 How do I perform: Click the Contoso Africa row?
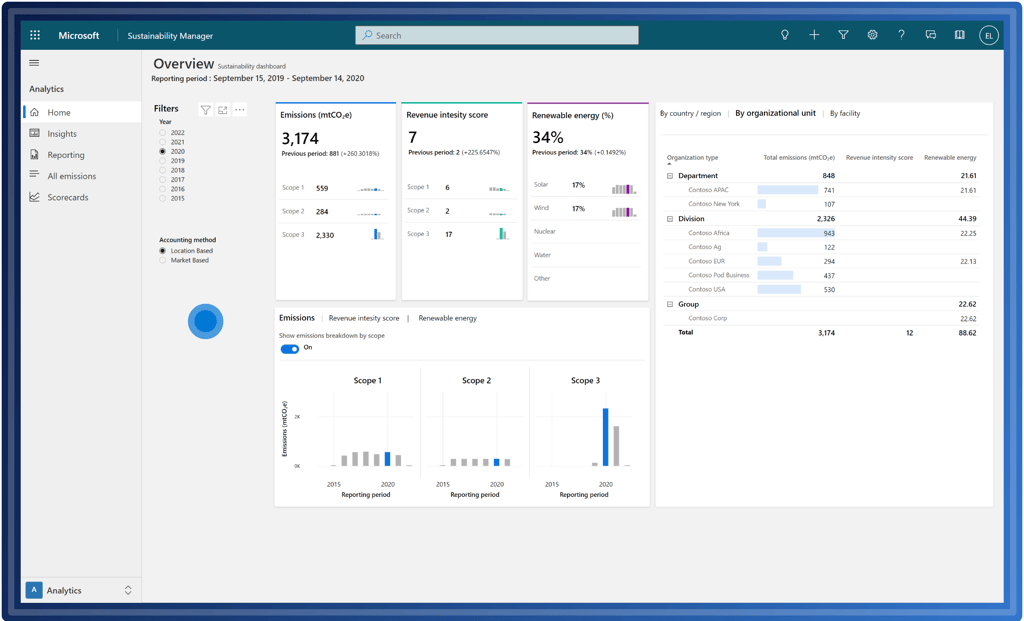pos(822,233)
